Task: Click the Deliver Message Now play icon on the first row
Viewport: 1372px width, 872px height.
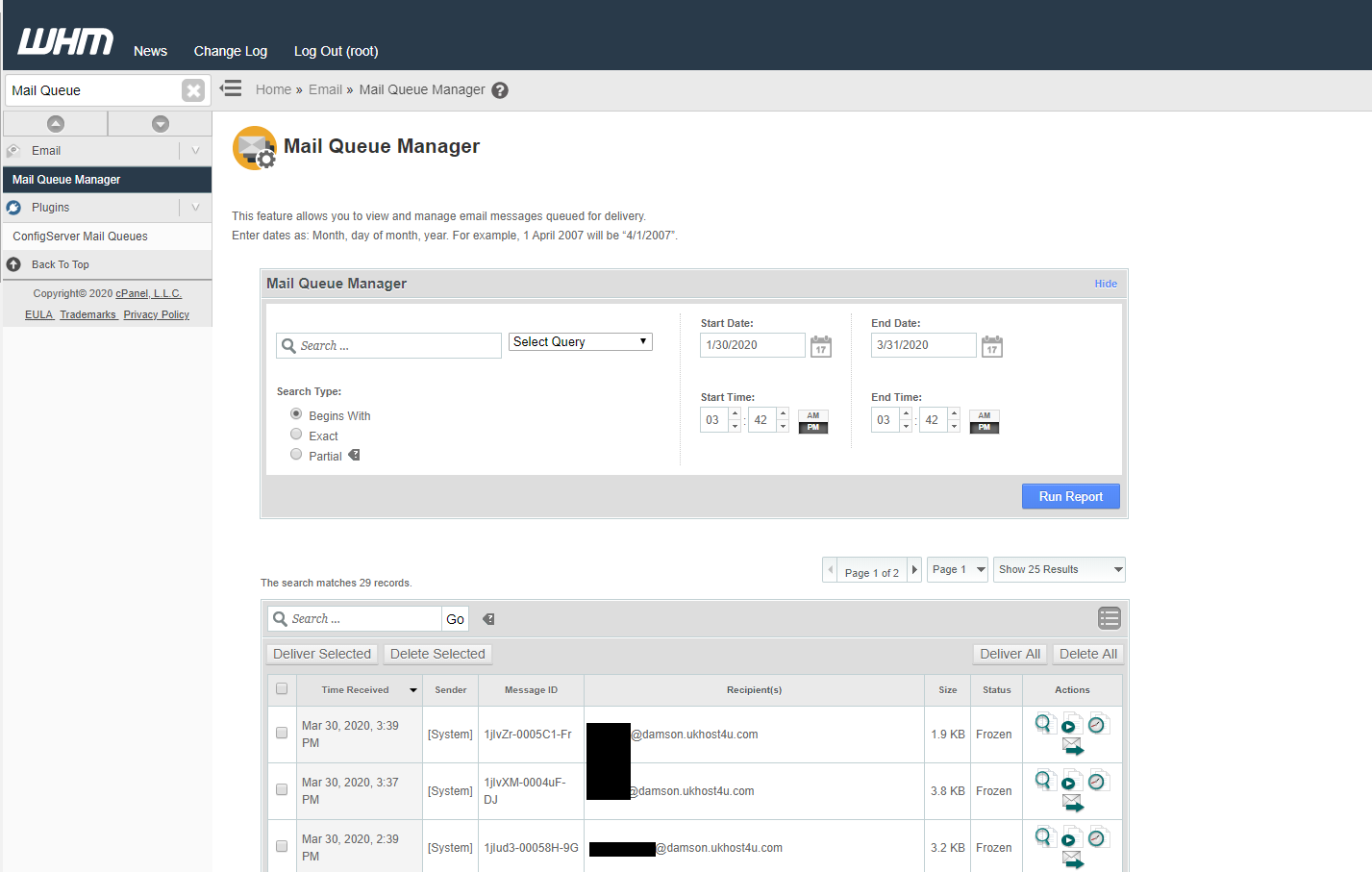Action: [1070, 724]
